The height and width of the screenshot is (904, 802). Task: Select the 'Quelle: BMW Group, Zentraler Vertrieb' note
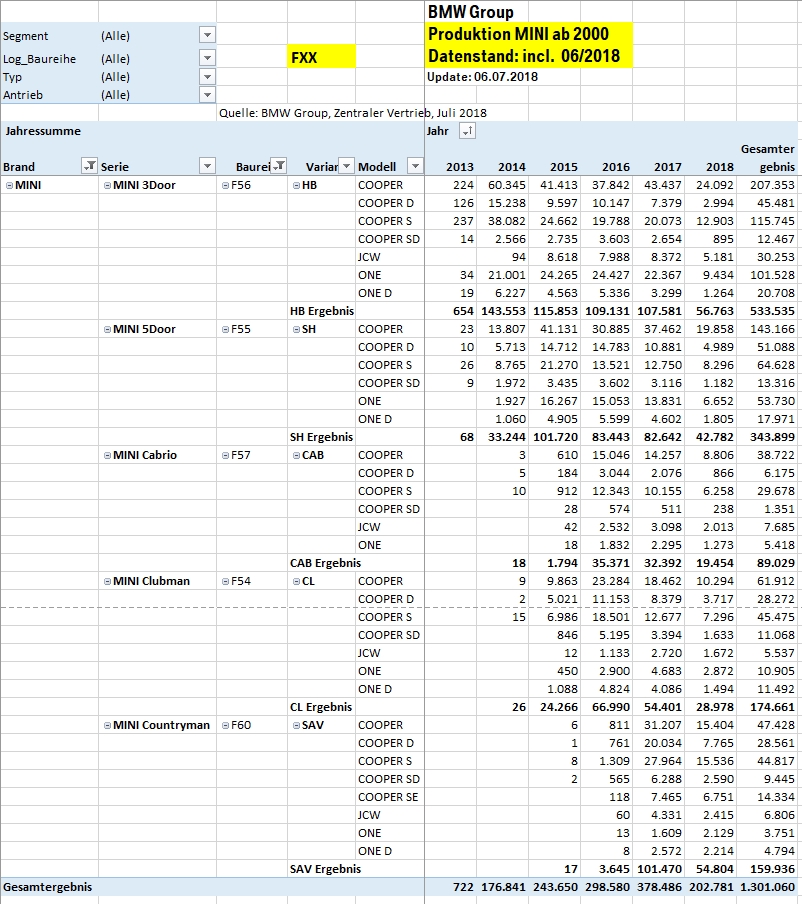(353, 113)
